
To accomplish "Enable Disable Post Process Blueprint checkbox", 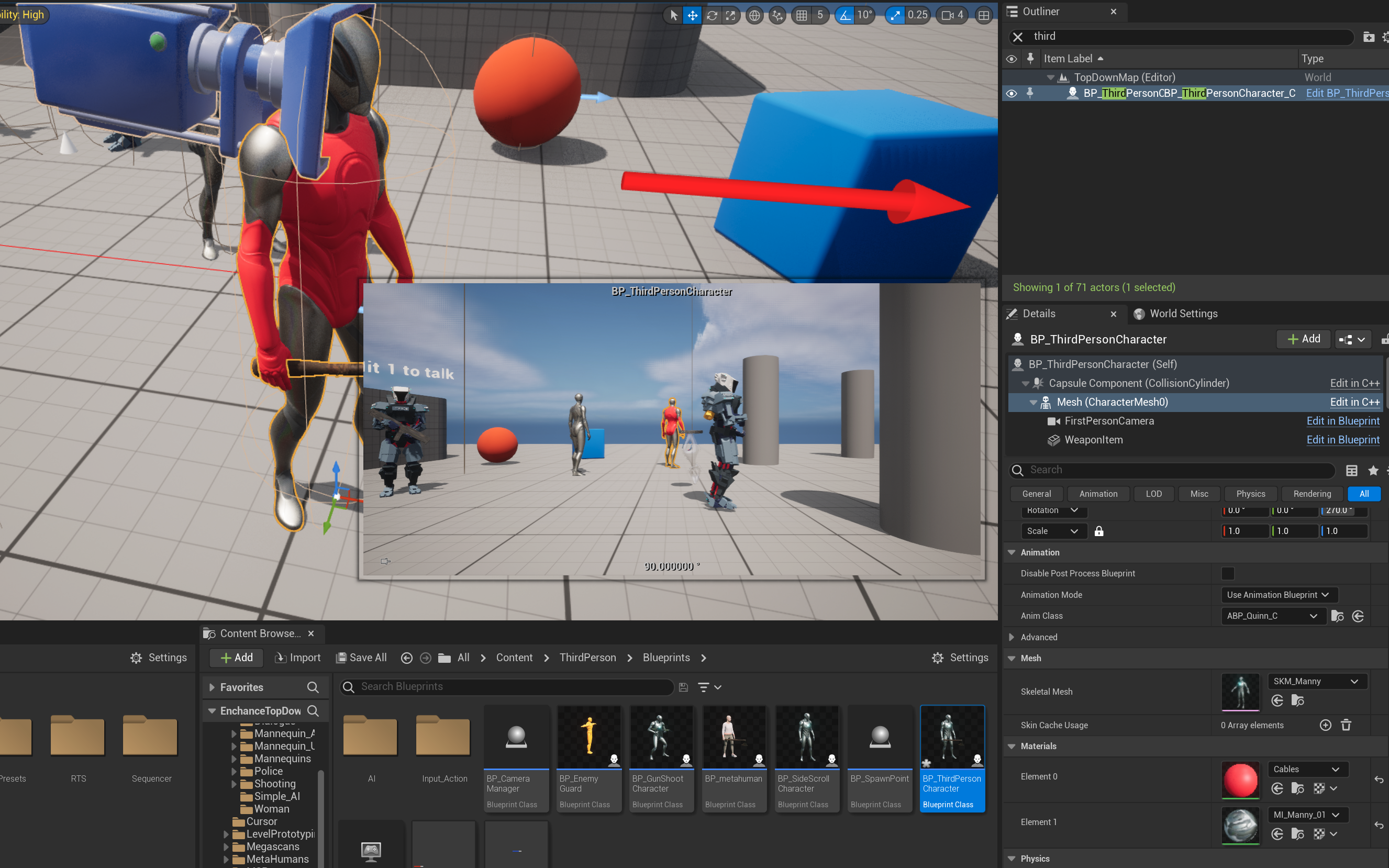I will [x=1228, y=573].
